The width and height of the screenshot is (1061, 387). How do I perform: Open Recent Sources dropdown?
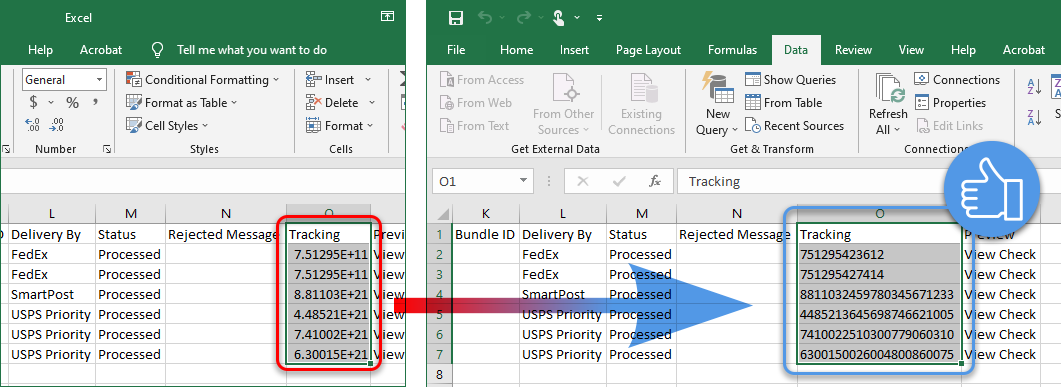click(x=794, y=126)
